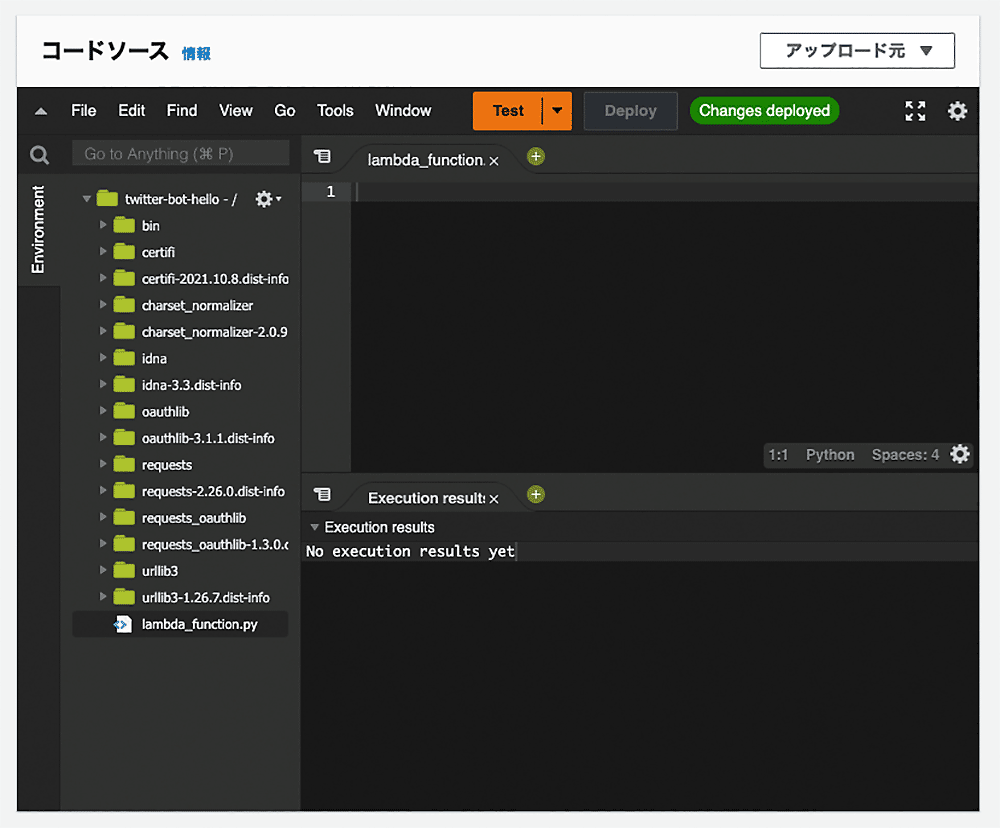Open the Find menu

click(x=182, y=111)
